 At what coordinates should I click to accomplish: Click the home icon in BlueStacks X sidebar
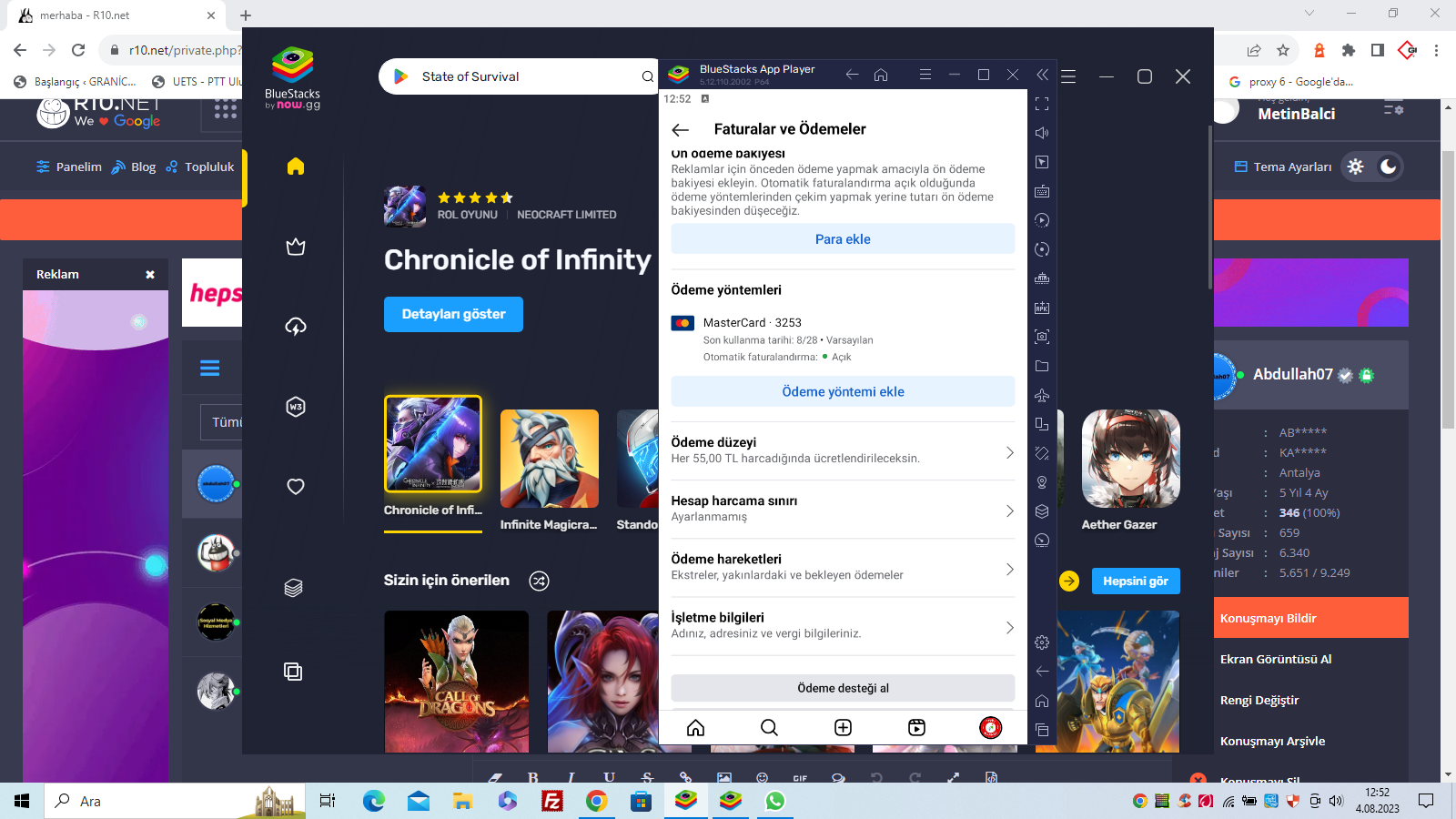(x=296, y=166)
